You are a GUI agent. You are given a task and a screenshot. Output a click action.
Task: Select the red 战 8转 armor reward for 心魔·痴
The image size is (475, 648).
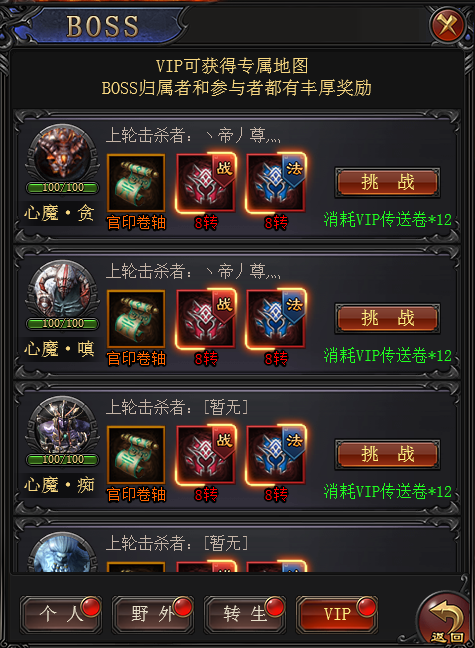point(206,455)
